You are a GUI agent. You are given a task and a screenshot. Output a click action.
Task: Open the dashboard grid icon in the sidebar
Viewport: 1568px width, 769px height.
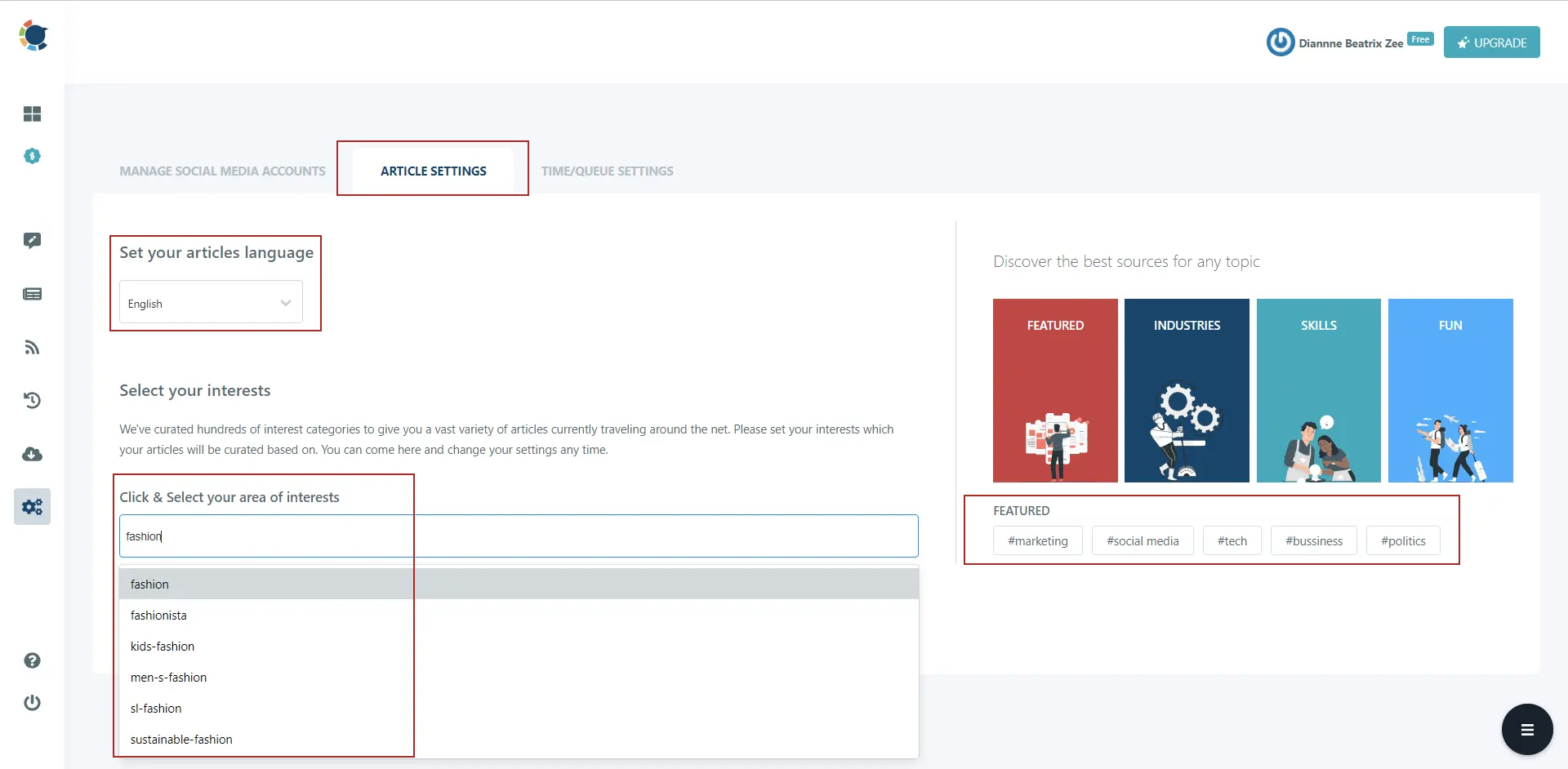pyautogui.click(x=32, y=114)
